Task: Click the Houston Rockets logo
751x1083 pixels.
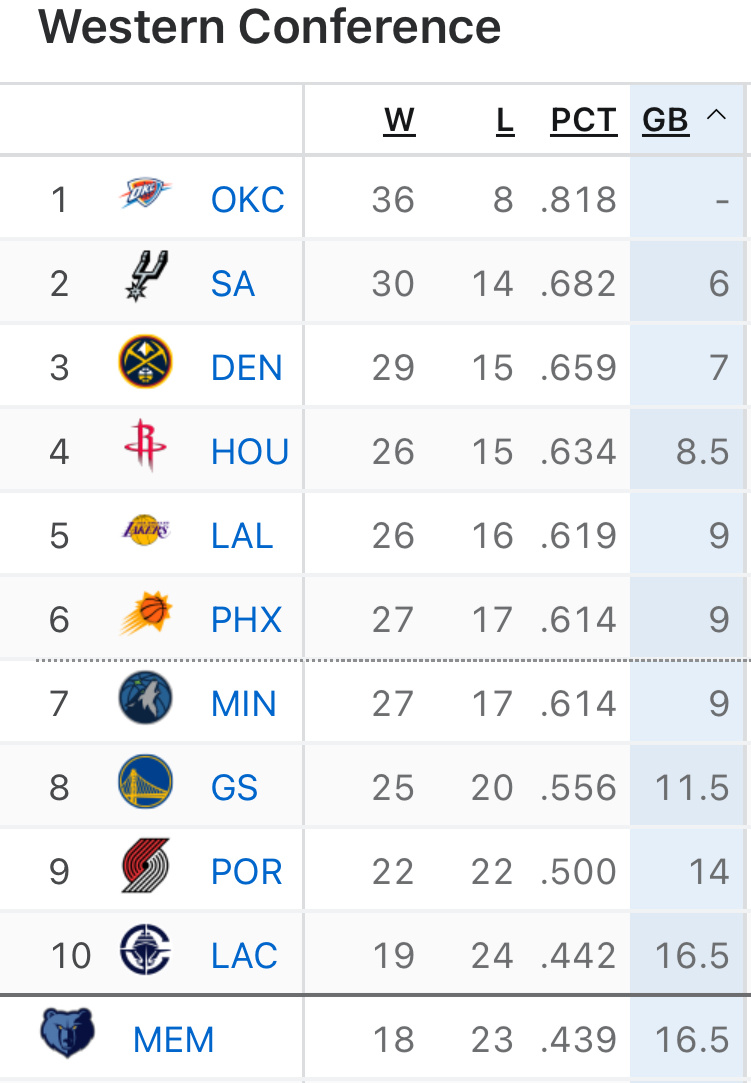Action: 145,446
